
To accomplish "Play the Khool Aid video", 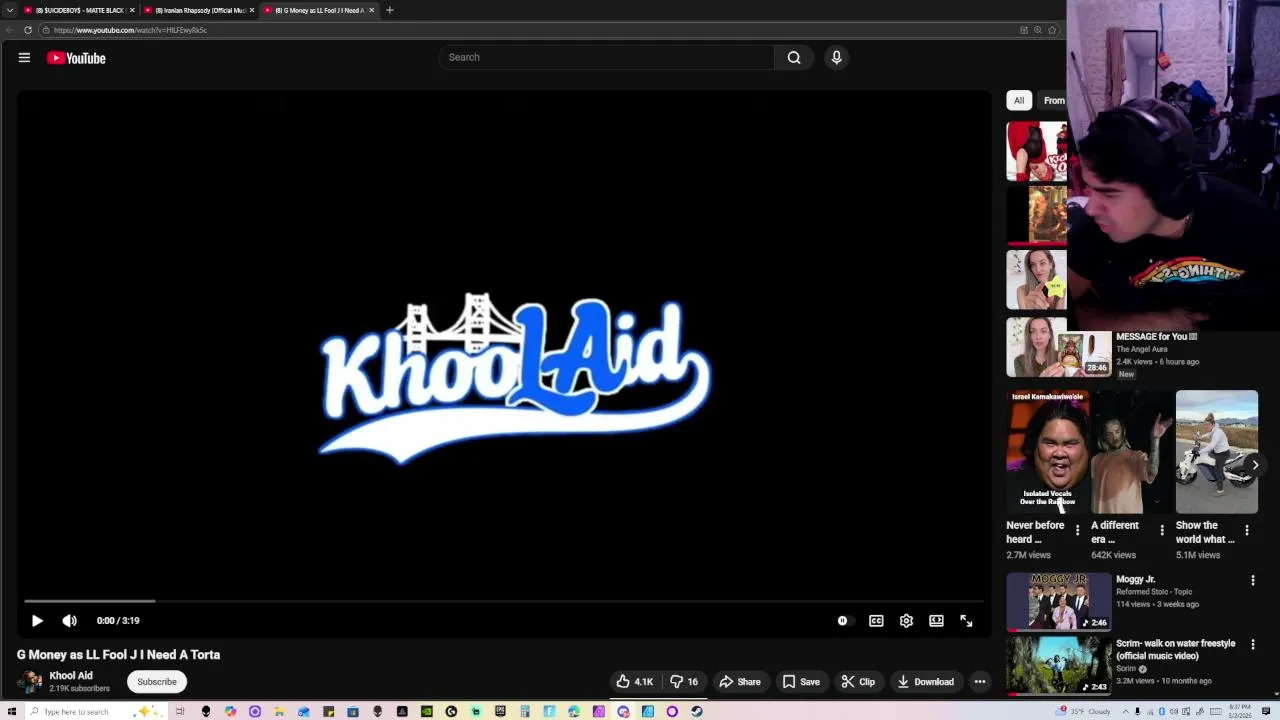I will tap(37, 621).
